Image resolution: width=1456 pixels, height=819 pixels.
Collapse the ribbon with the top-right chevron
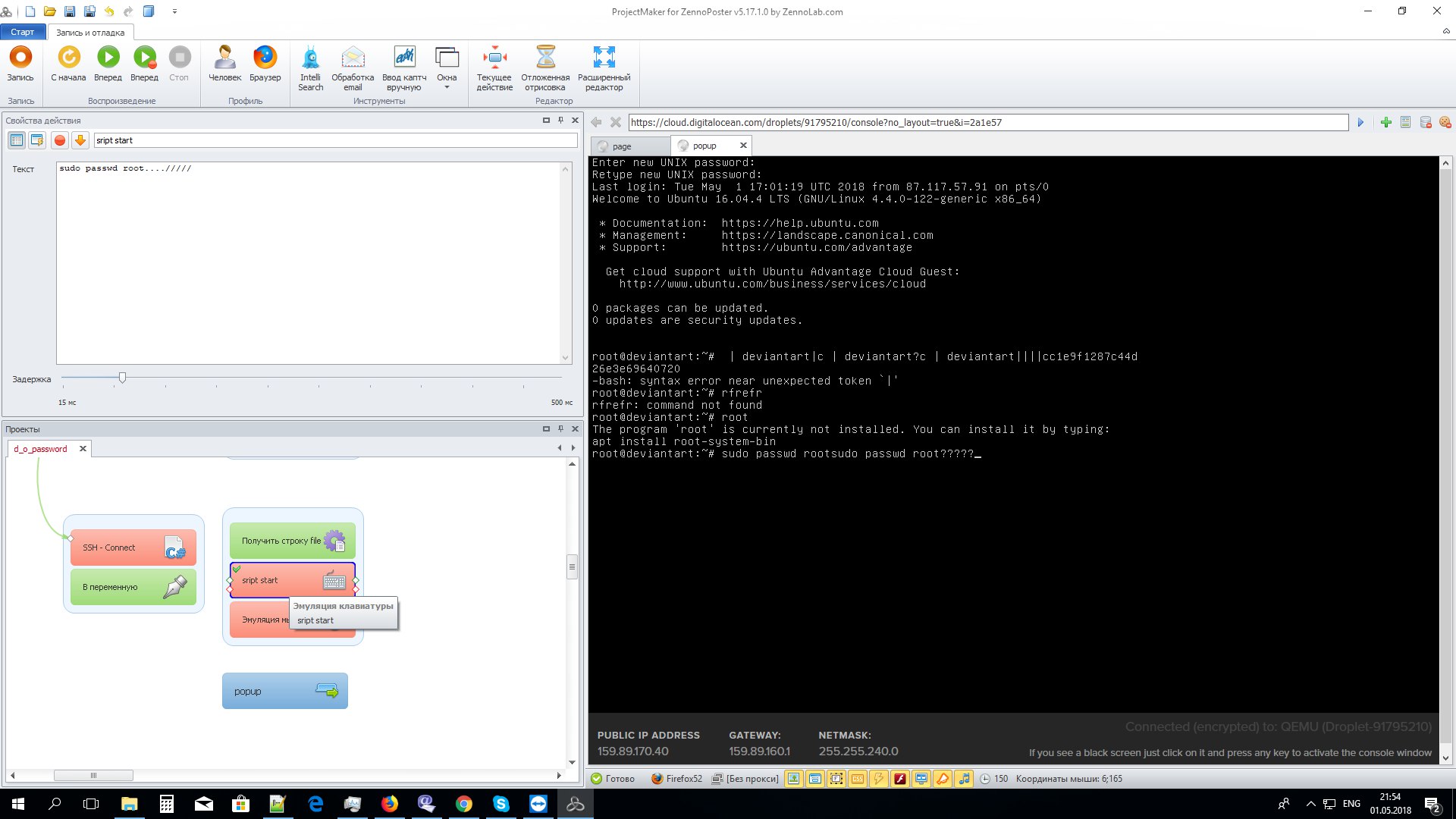(1446, 32)
